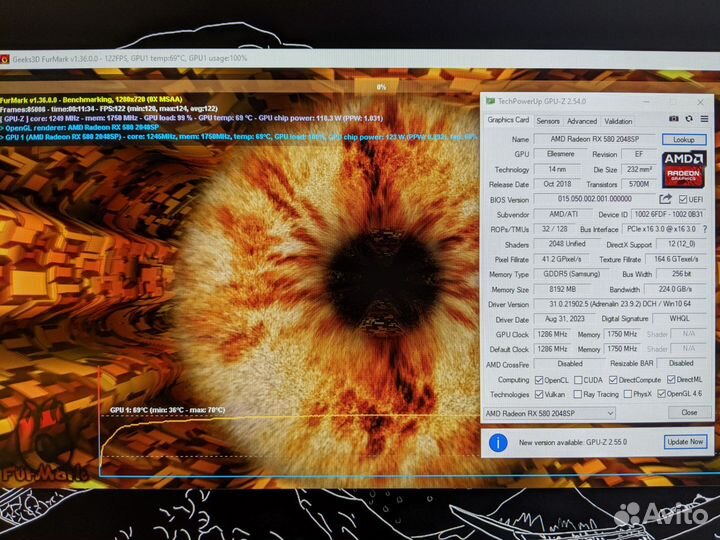Select the Graphics Card tab

pyautogui.click(x=508, y=120)
